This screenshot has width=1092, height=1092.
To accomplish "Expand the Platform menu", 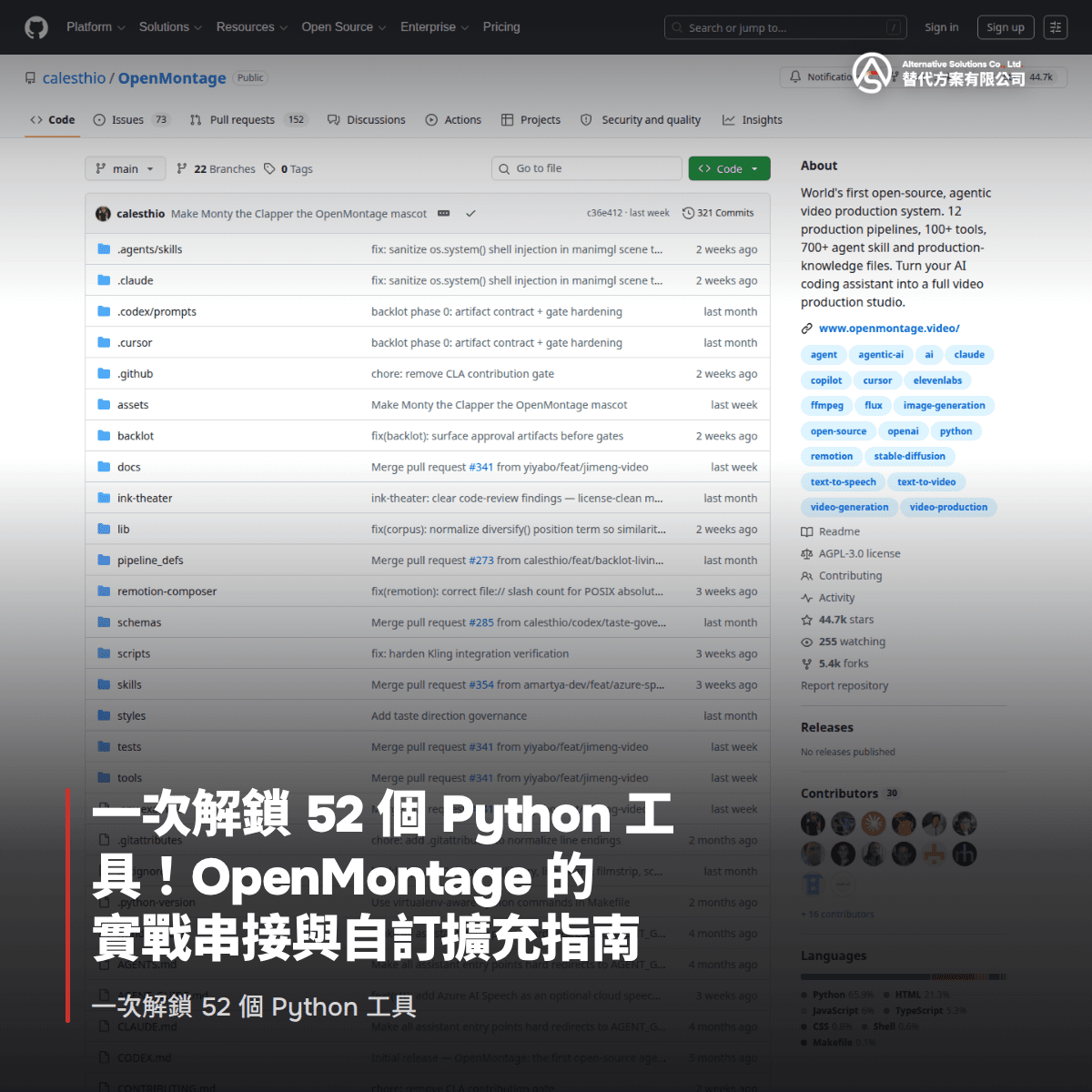I will tap(96, 27).
